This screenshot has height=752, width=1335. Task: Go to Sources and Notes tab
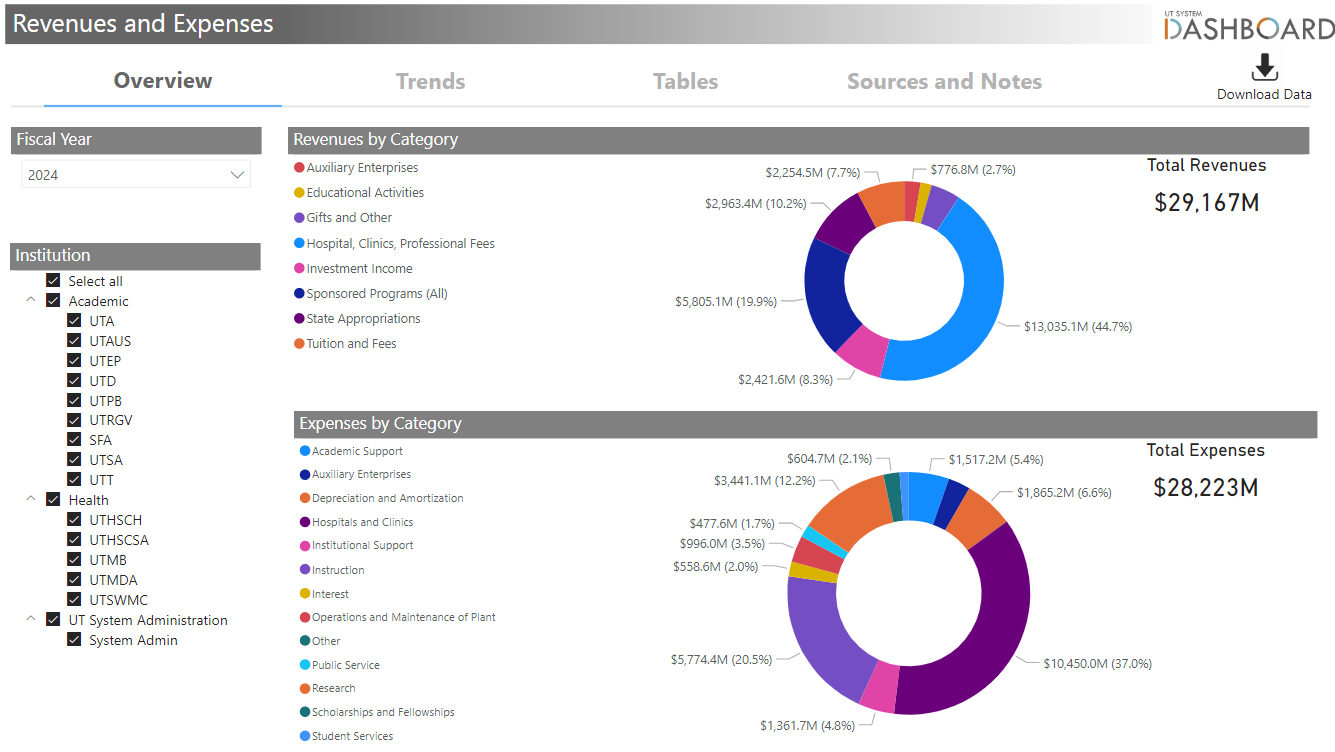coord(944,82)
